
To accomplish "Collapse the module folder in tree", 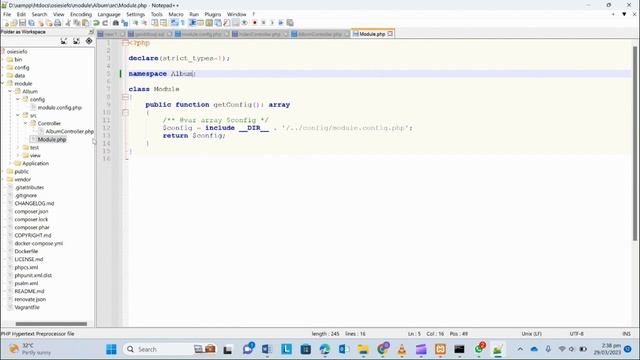I will point(3,84).
